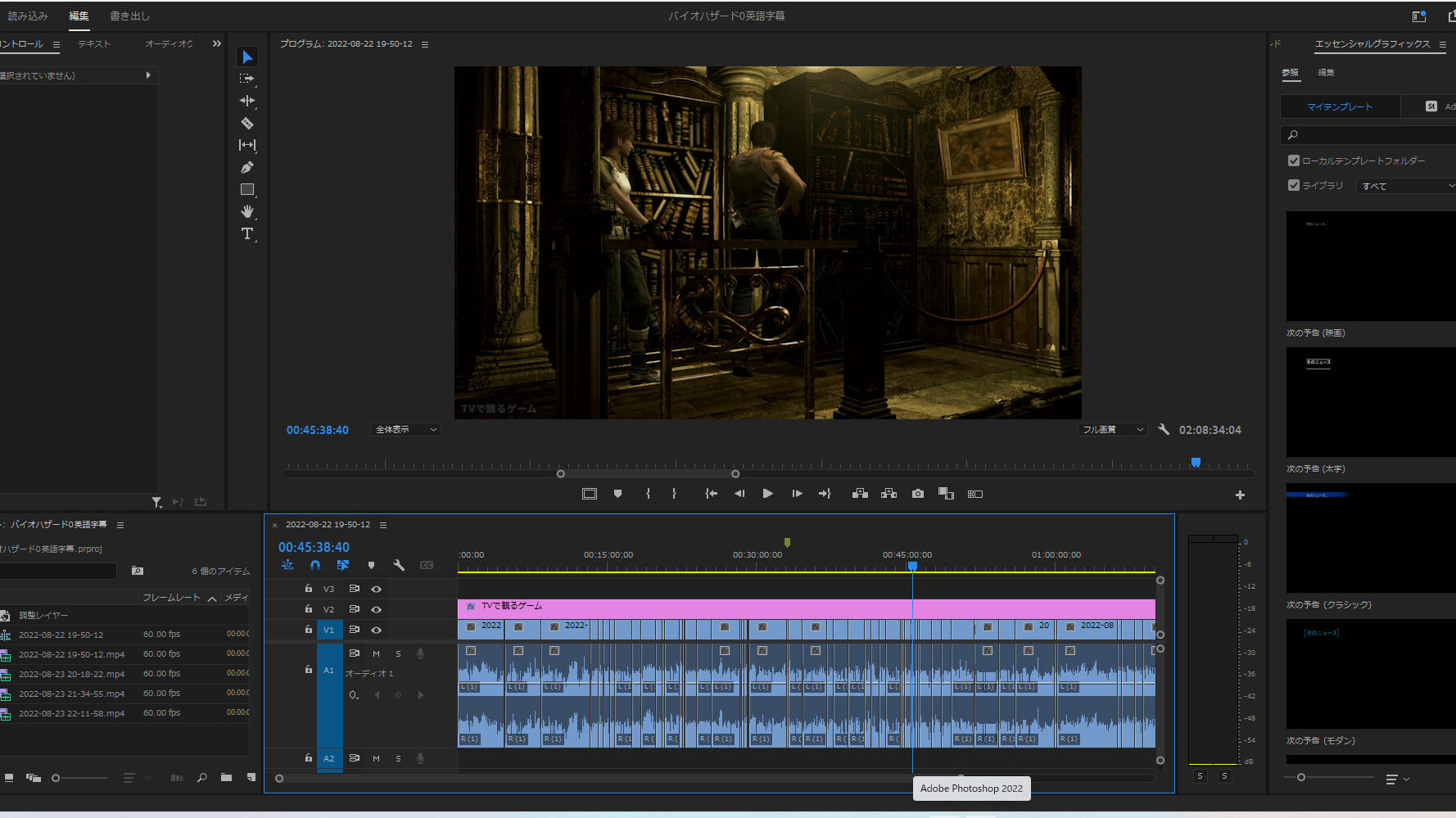This screenshot has width=1456, height=818.
Task: Toggle lock on V3 track
Action: (309, 588)
